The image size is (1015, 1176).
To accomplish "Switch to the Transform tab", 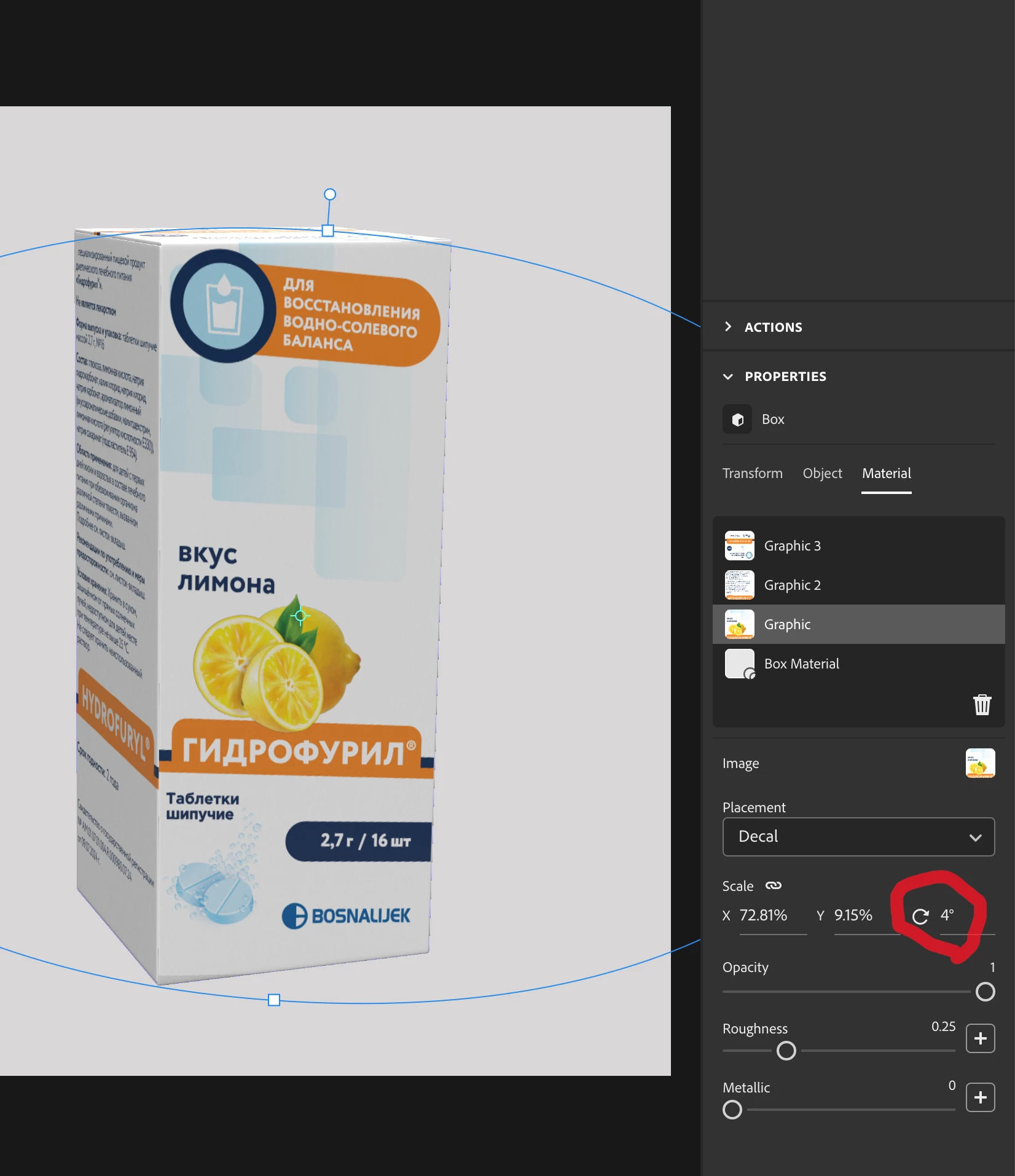I will (x=753, y=473).
